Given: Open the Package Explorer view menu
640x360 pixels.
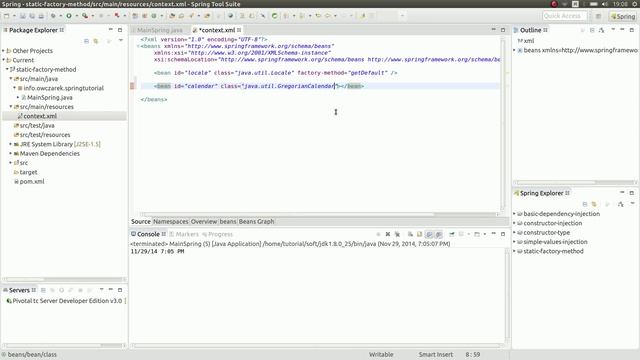Looking at the screenshot, I should (121, 41).
